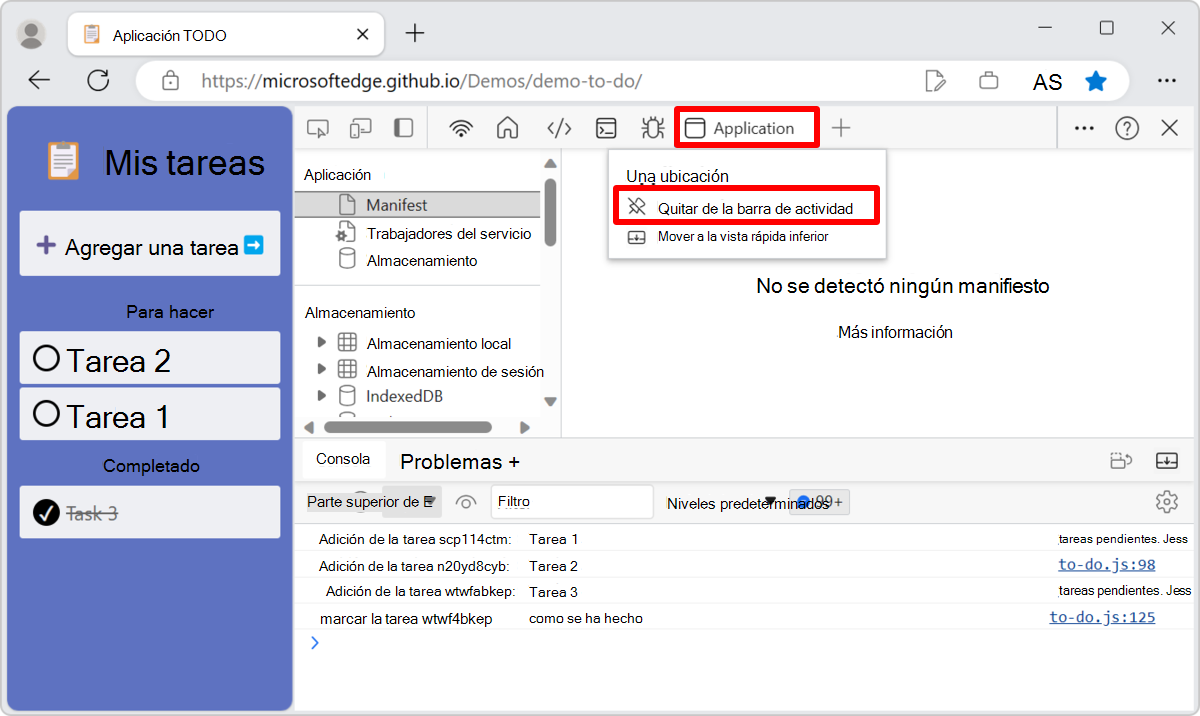The width and height of the screenshot is (1200, 716).
Task: Submit task with blue arrow button
Action: tap(254, 244)
